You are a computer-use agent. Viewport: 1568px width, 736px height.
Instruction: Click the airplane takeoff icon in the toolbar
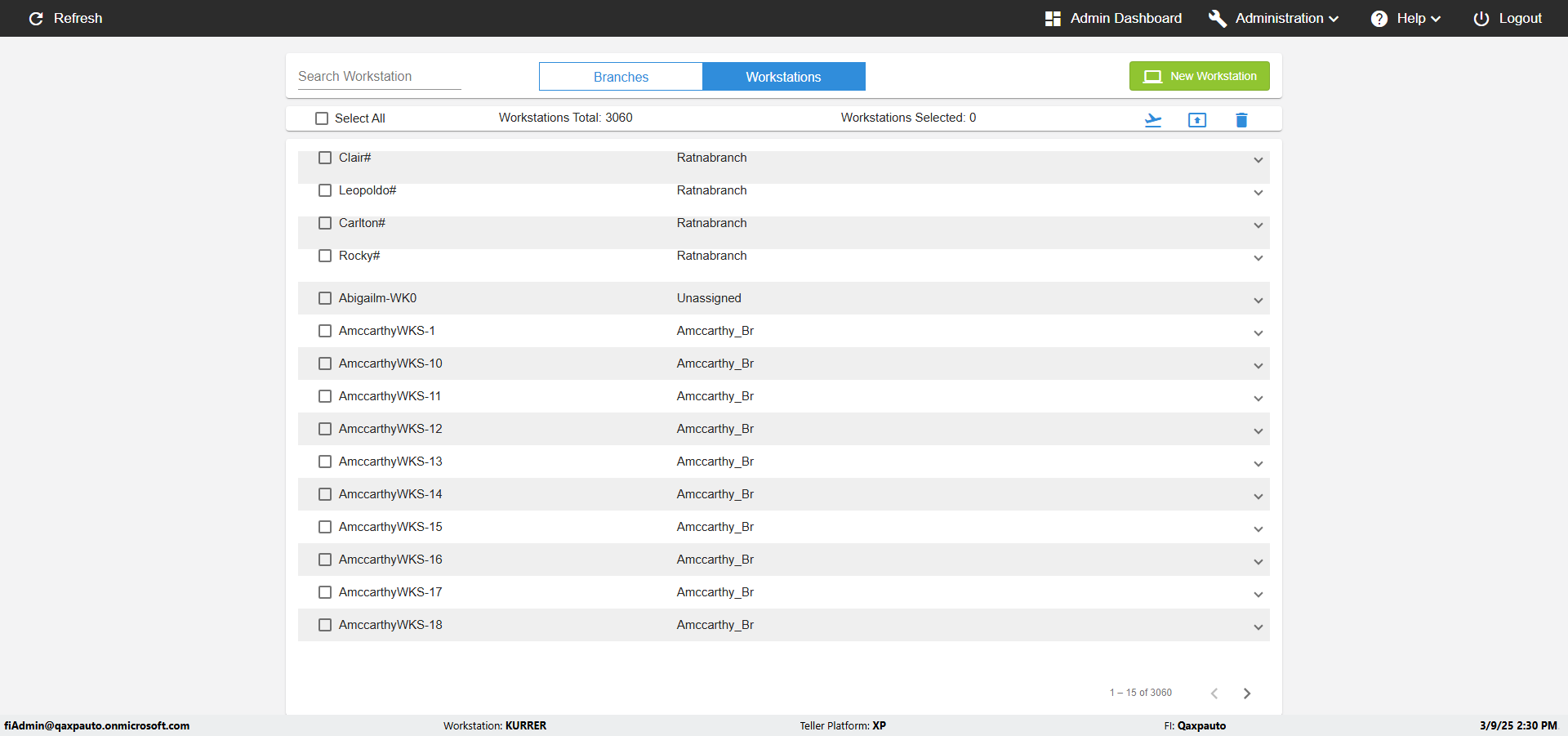pos(1153,120)
